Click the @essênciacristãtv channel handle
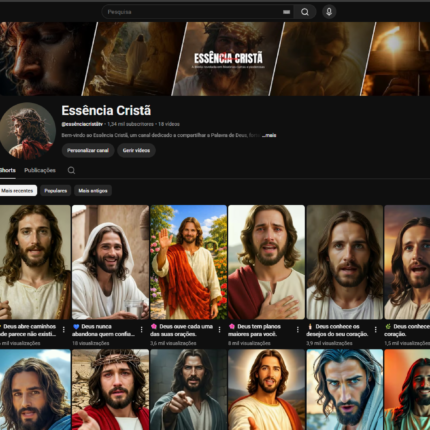 (82, 124)
